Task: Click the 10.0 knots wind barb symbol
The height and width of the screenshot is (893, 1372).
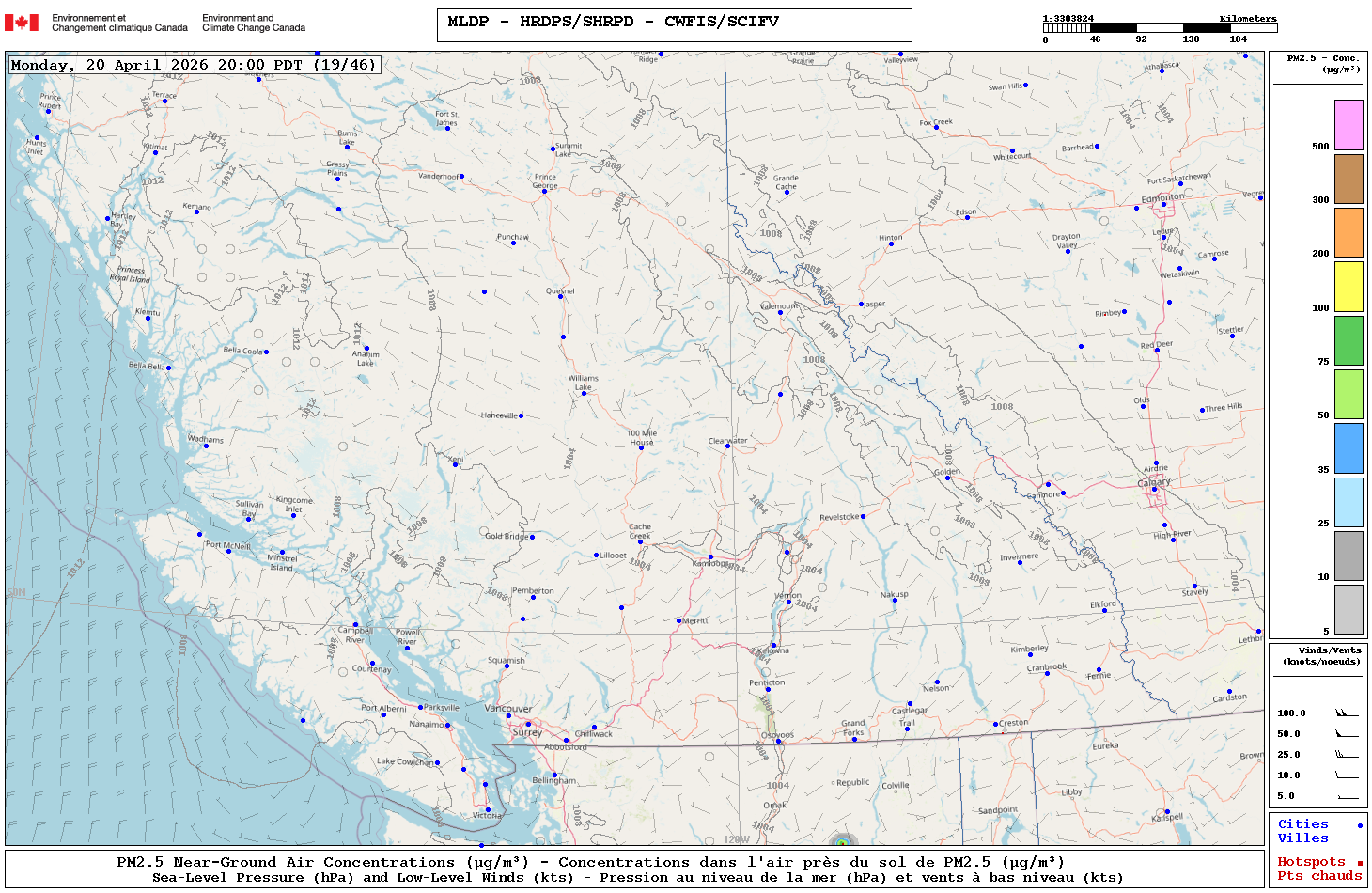Action: (1347, 775)
